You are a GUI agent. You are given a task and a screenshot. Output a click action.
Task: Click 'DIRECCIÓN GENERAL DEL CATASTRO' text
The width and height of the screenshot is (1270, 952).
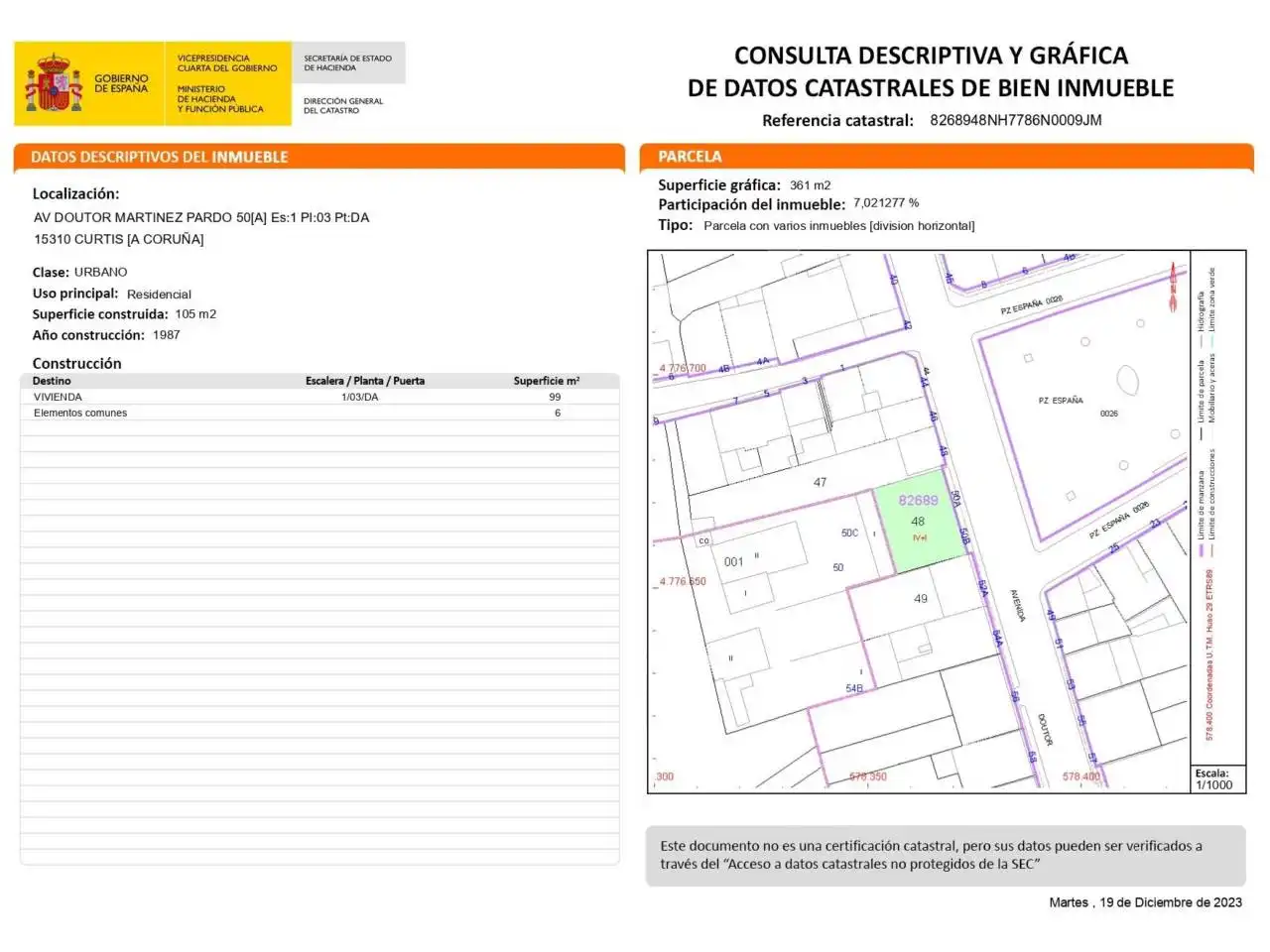(342, 105)
